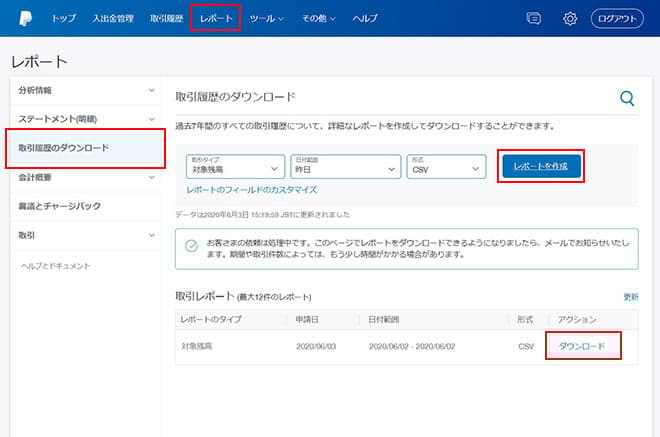The width and height of the screenshot is (660, 437).
Task: Click the レポートを作成 button
Action: click(x=540, y=166)
